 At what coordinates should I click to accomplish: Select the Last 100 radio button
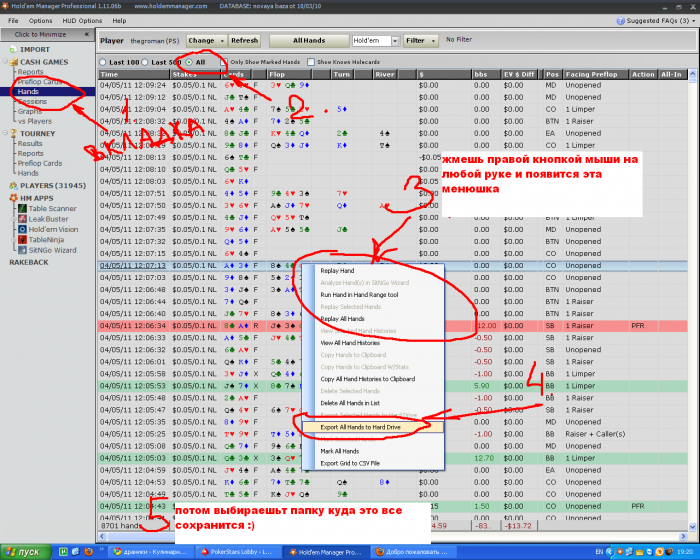[103, 62]
